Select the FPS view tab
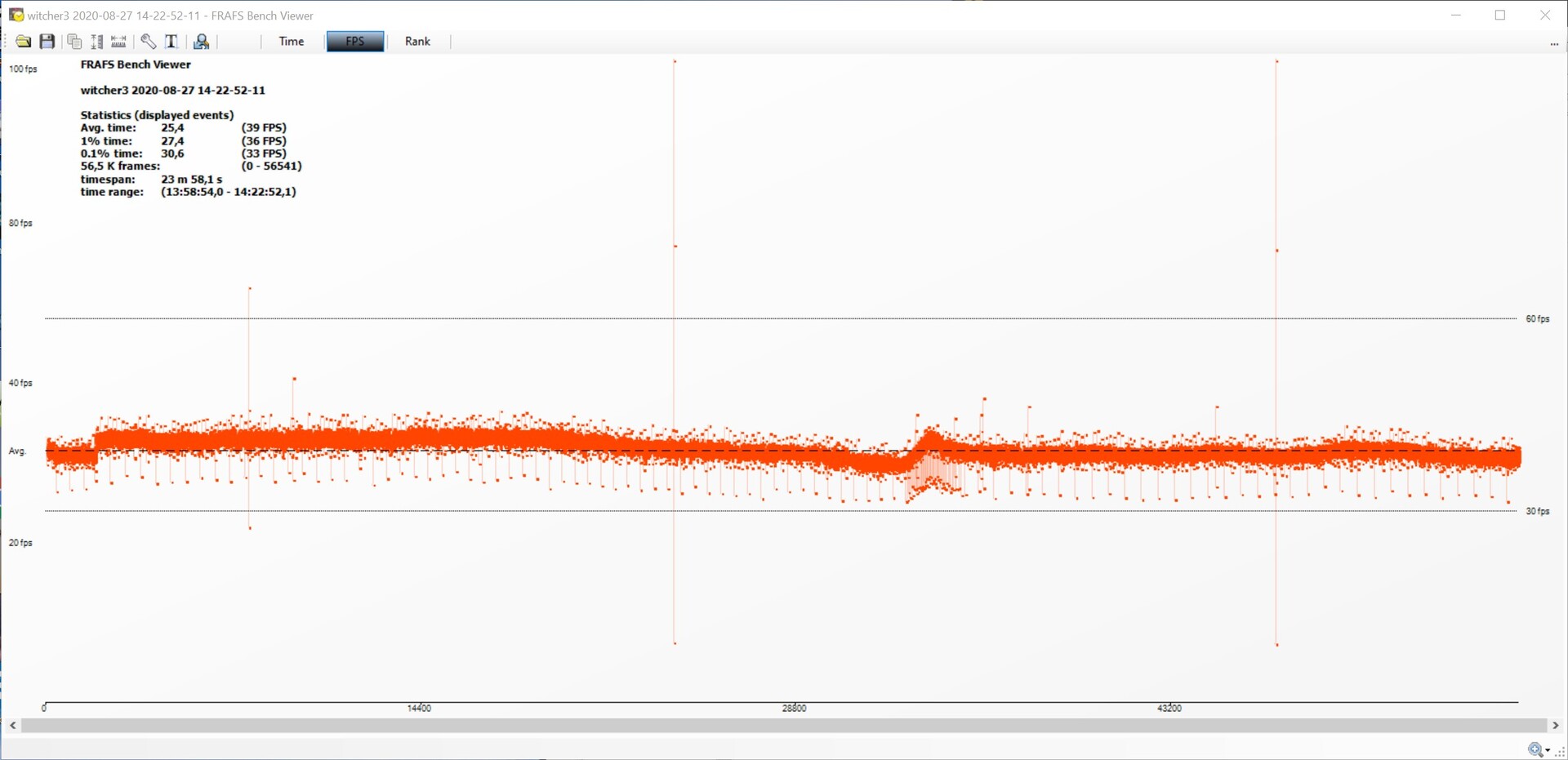Viewport: 1568px width, 760px height. click(x=355, y=42)
